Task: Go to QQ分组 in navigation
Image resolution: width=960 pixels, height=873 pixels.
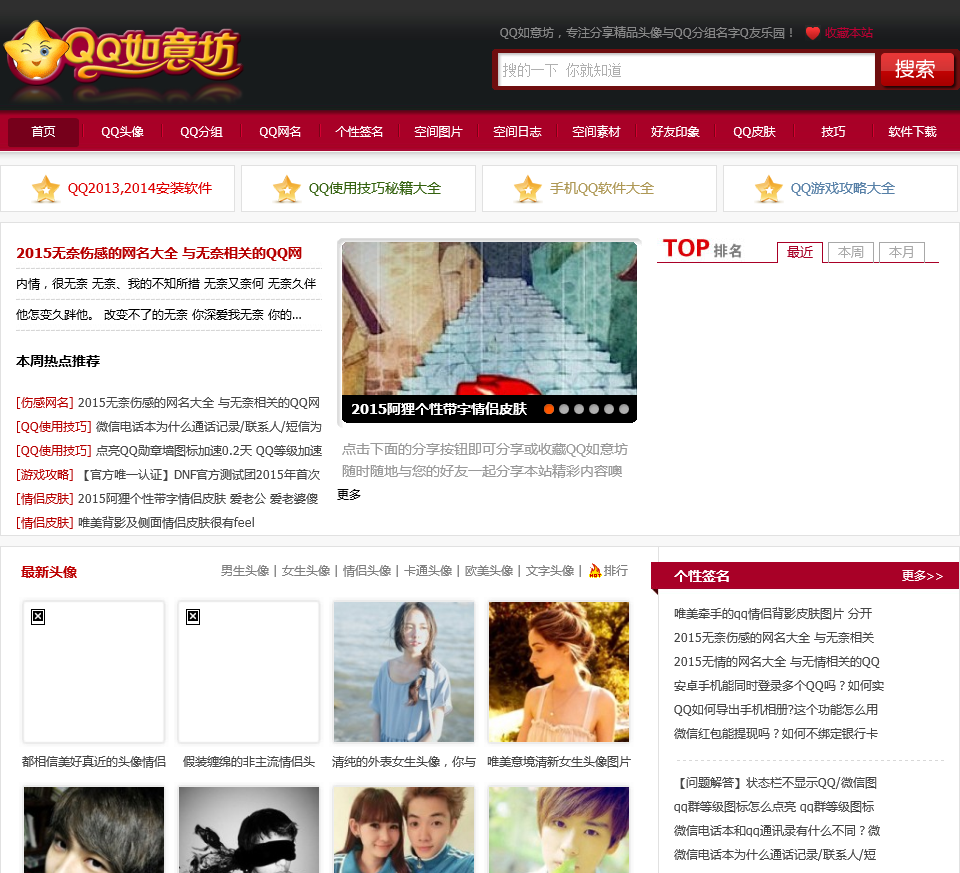Action: pyautogui.click(x=201, y=132)
